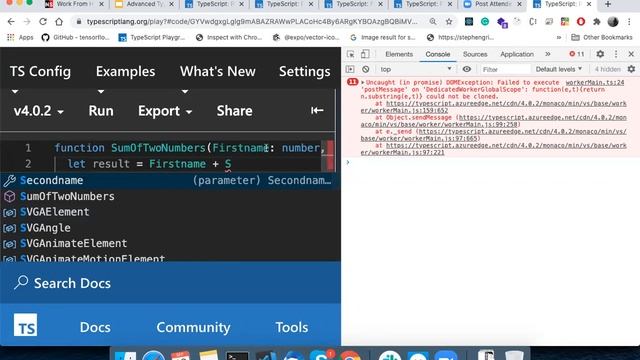Image resolution: width=640 pixels, height=360 pixels.
Task: Expand hidden bookmarks chevron
Action: click(559, 38)
